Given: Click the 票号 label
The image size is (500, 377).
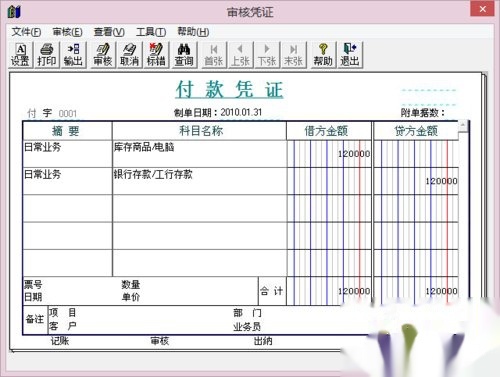Looking at the screenshot, I should click(x=33, y=285).
